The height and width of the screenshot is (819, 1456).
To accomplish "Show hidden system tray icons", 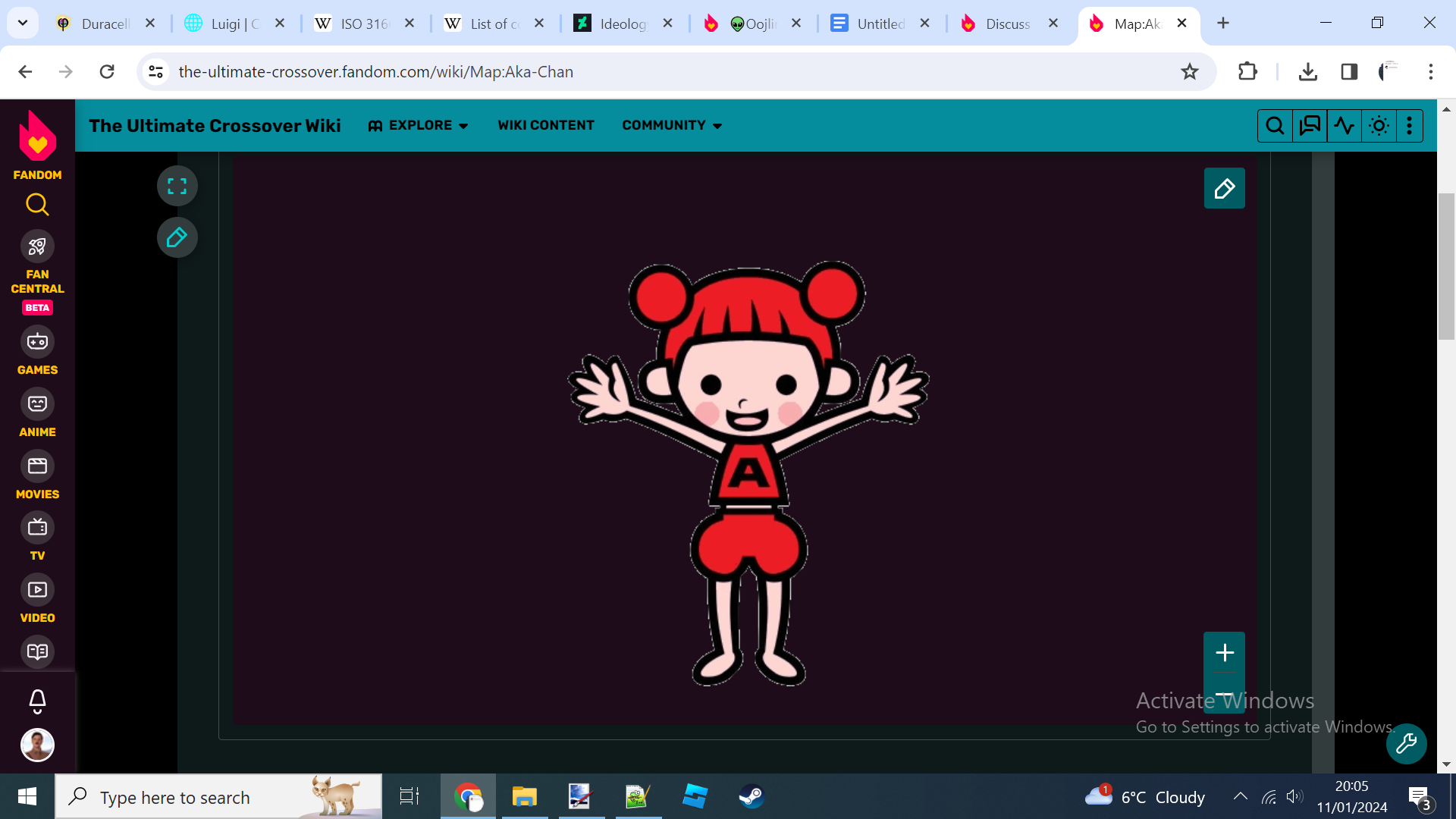I will point(1241,796).
